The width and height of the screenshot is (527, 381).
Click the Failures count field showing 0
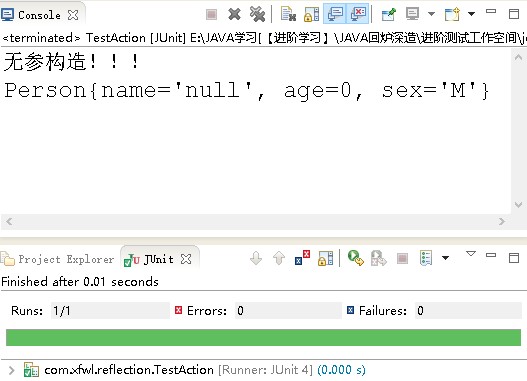tap(468, 310)
